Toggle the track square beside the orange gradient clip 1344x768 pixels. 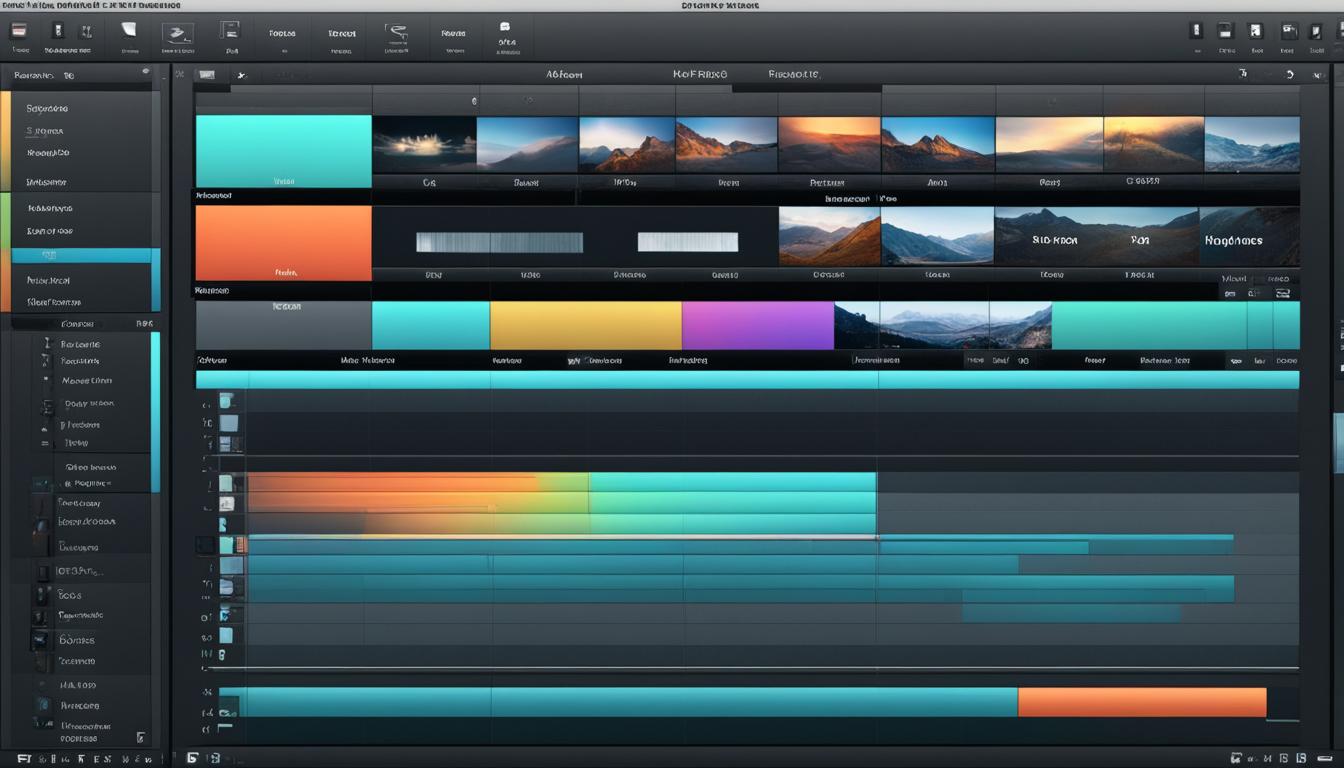point(227,484)
